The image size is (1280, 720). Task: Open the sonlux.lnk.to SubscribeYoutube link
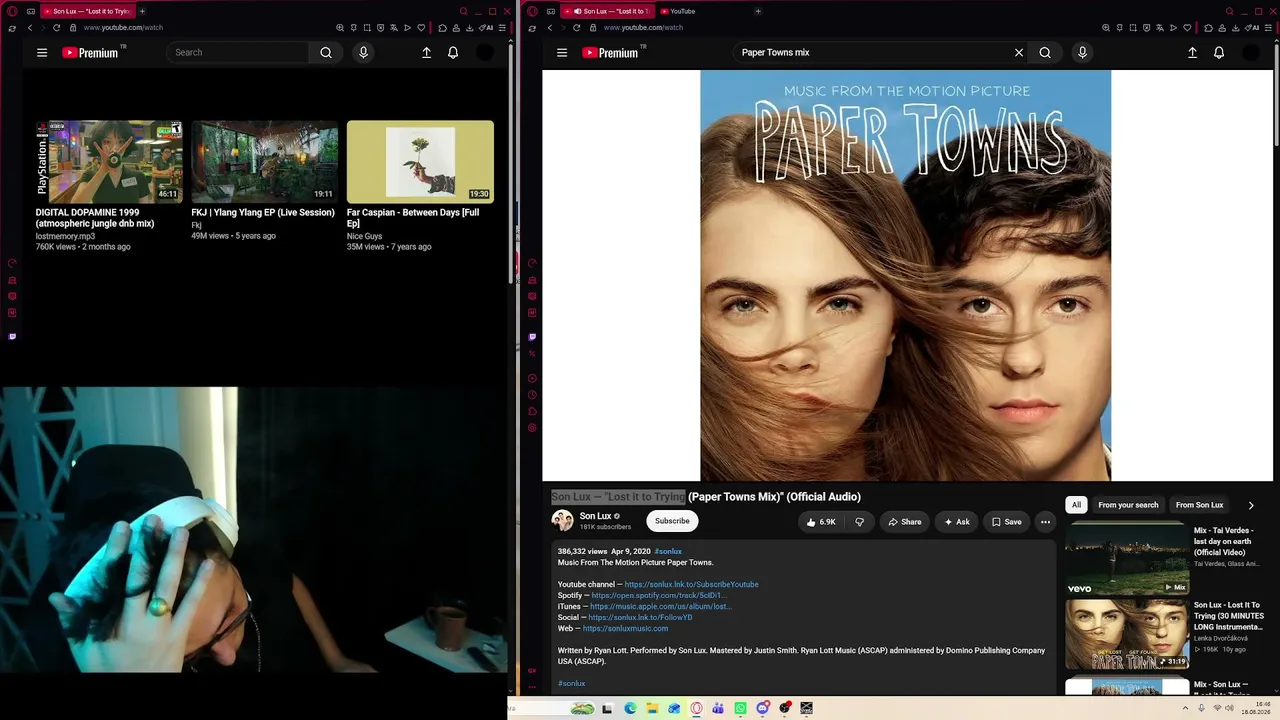point(691,585)
